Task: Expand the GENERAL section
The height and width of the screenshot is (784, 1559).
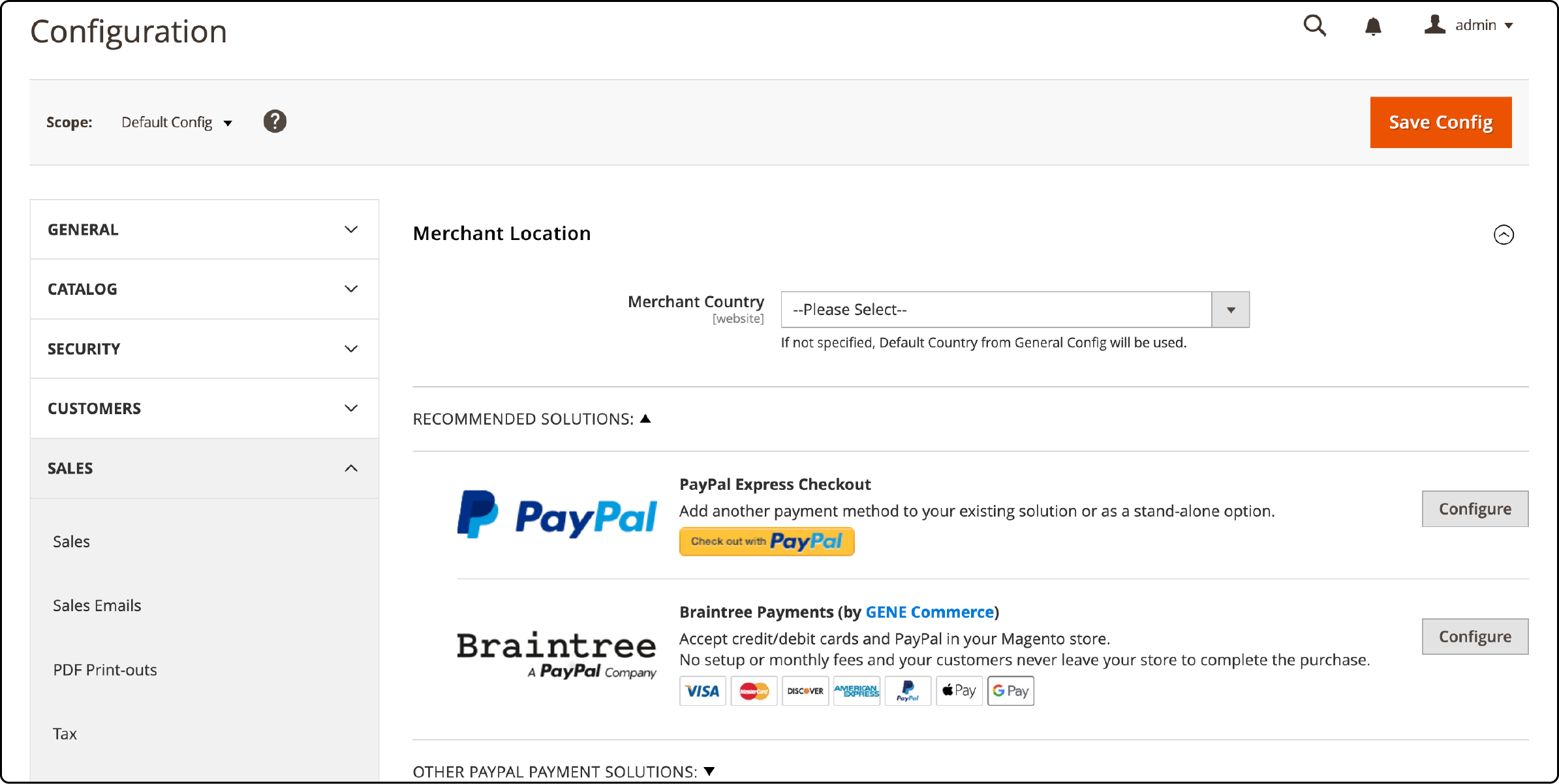Action: click(204, 230)
